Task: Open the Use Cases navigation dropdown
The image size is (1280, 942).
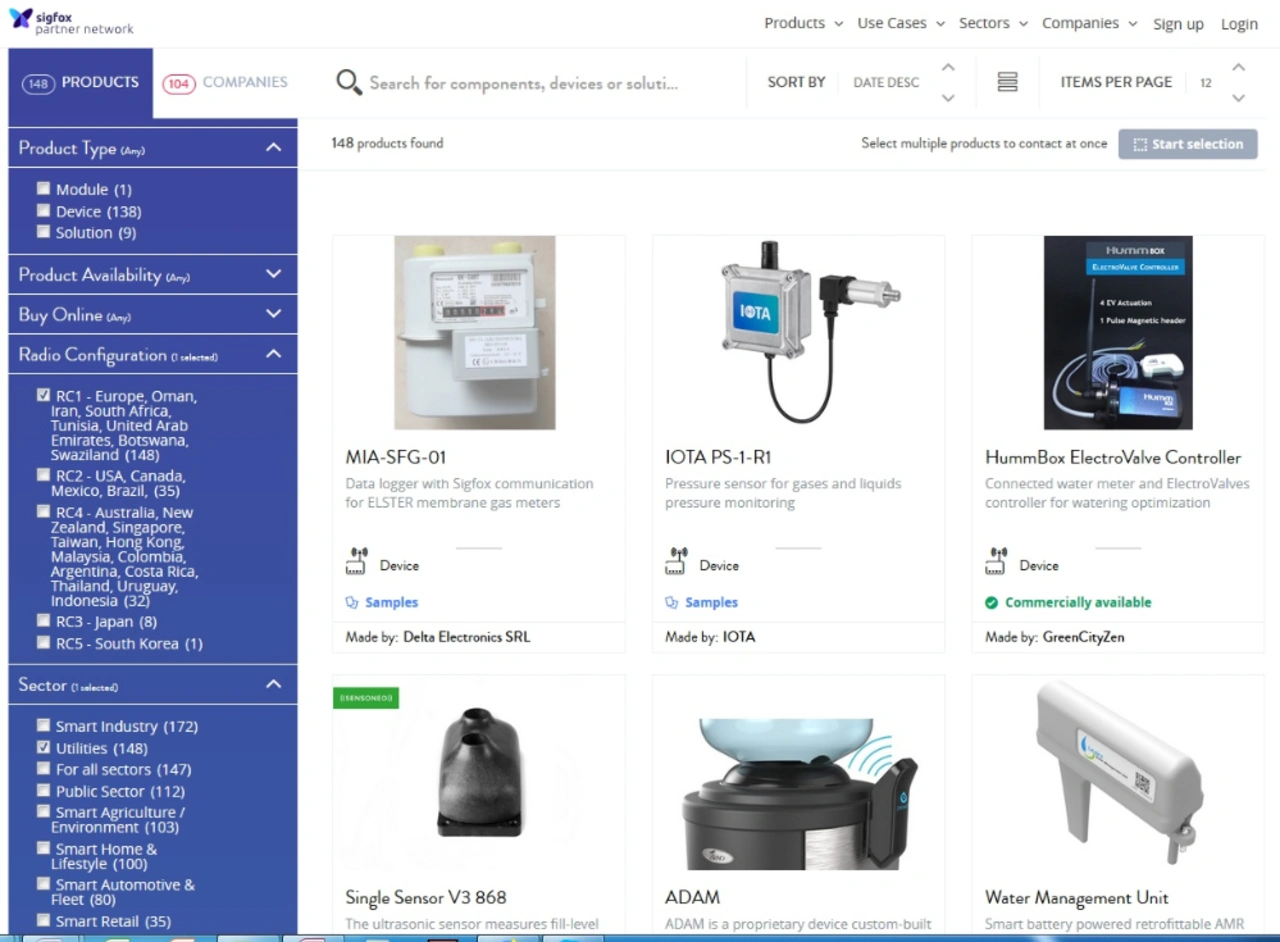Action: click(x=900, y=23)
